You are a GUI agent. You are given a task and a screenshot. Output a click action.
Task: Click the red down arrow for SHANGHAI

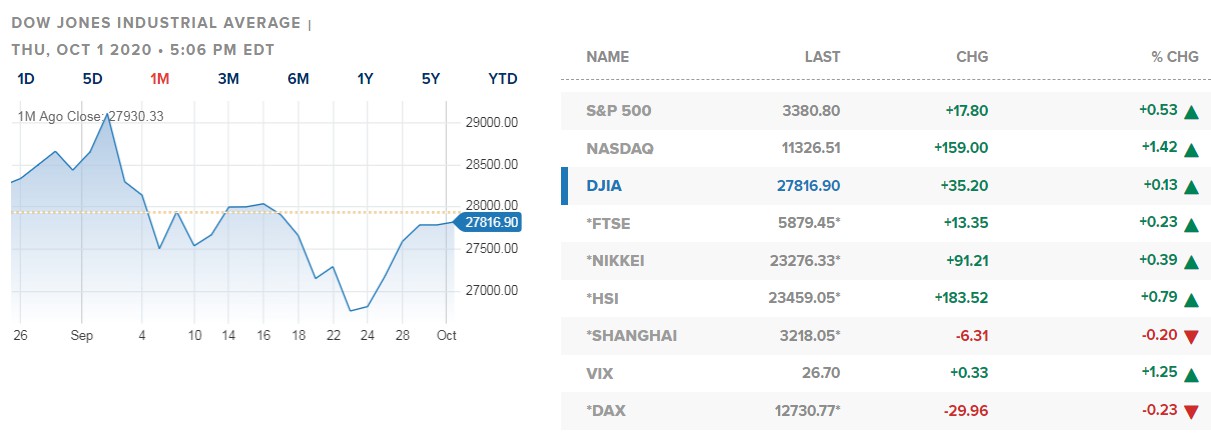[1191, 337]
